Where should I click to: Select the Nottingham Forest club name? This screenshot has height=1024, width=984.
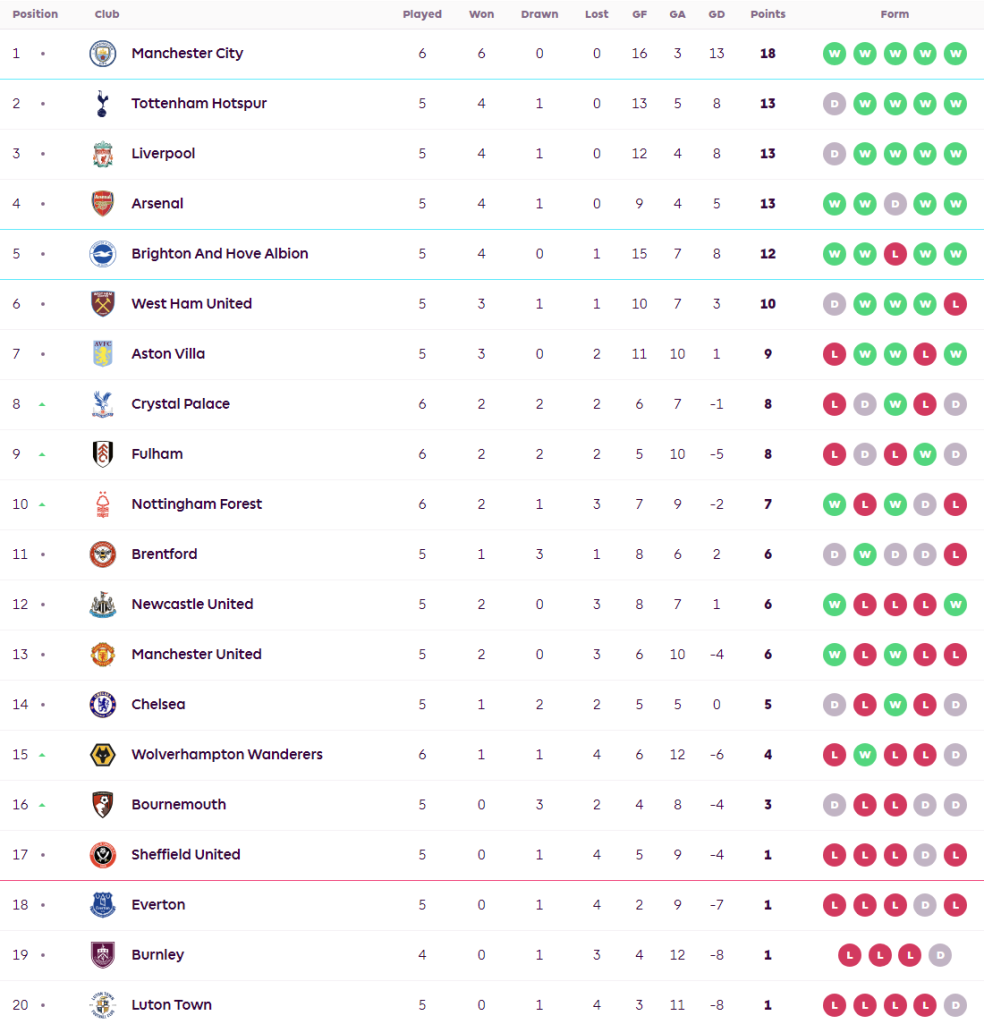coord(196,504)
